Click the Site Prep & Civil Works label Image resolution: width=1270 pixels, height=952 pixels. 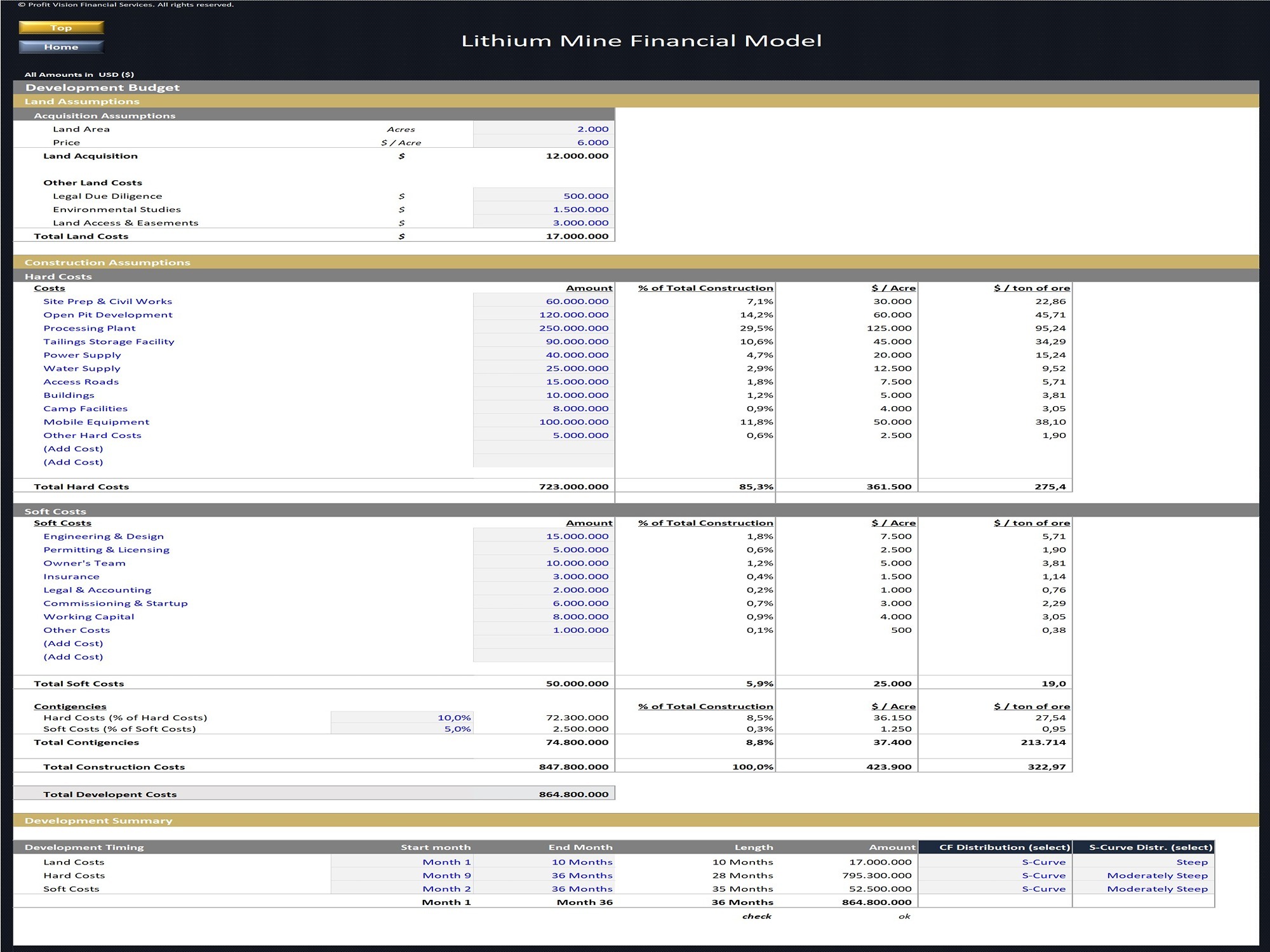107,301
